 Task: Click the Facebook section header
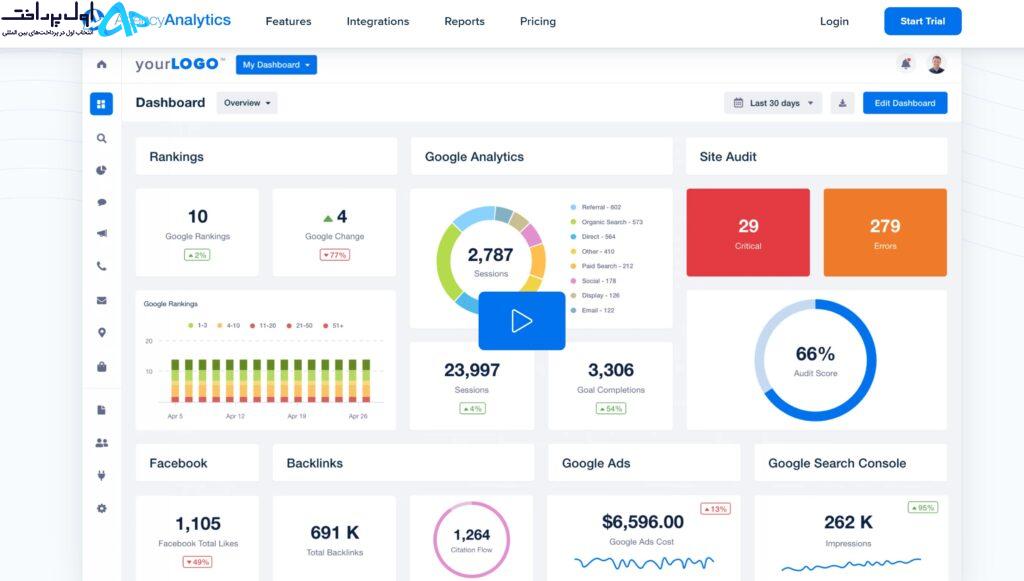tap(197, 463)
